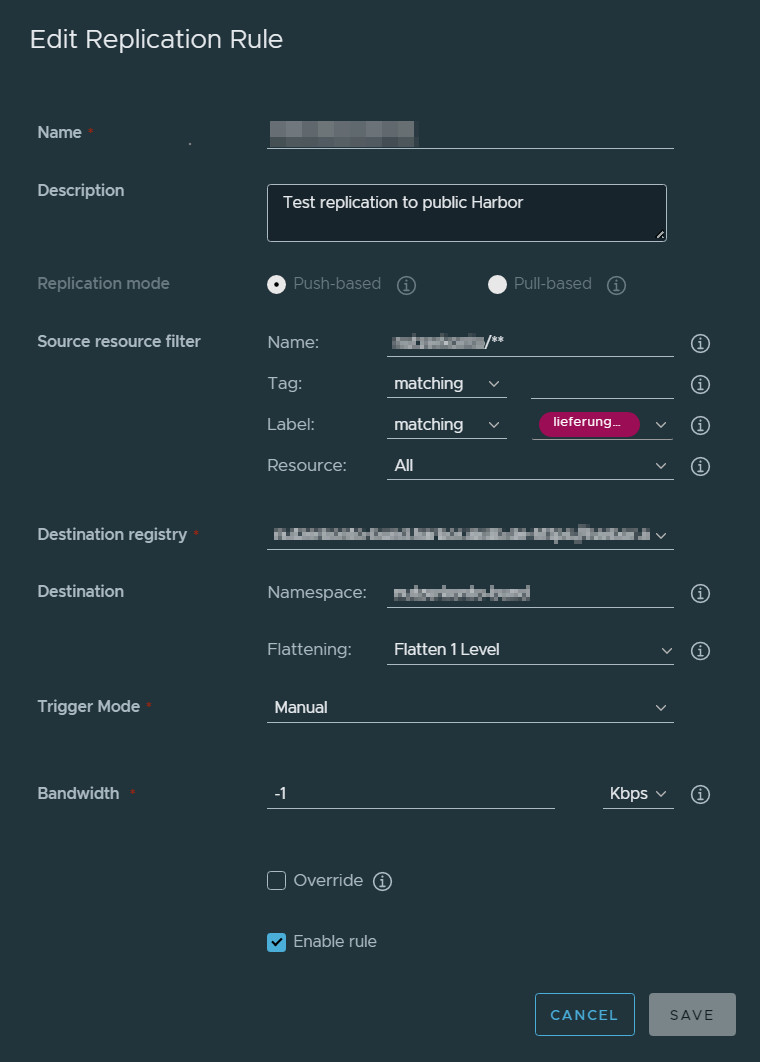Screen dimensions: 760x1062
Task: Click inside the Description text area
Action: tap(466, 212)
